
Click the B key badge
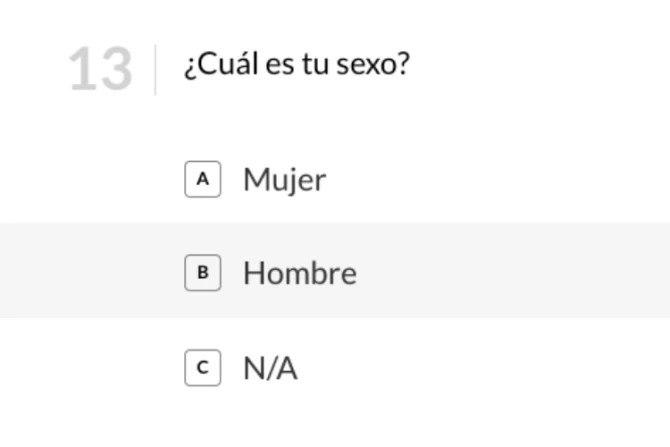203,273
